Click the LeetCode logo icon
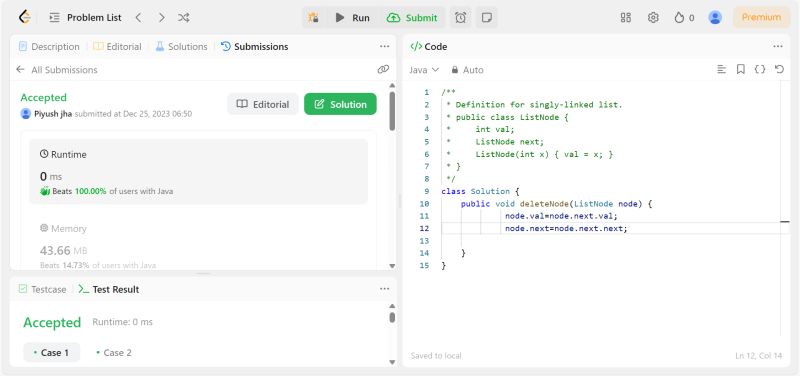Image resolution: width=800 pixels, height=376 pixels. point(24,17)
